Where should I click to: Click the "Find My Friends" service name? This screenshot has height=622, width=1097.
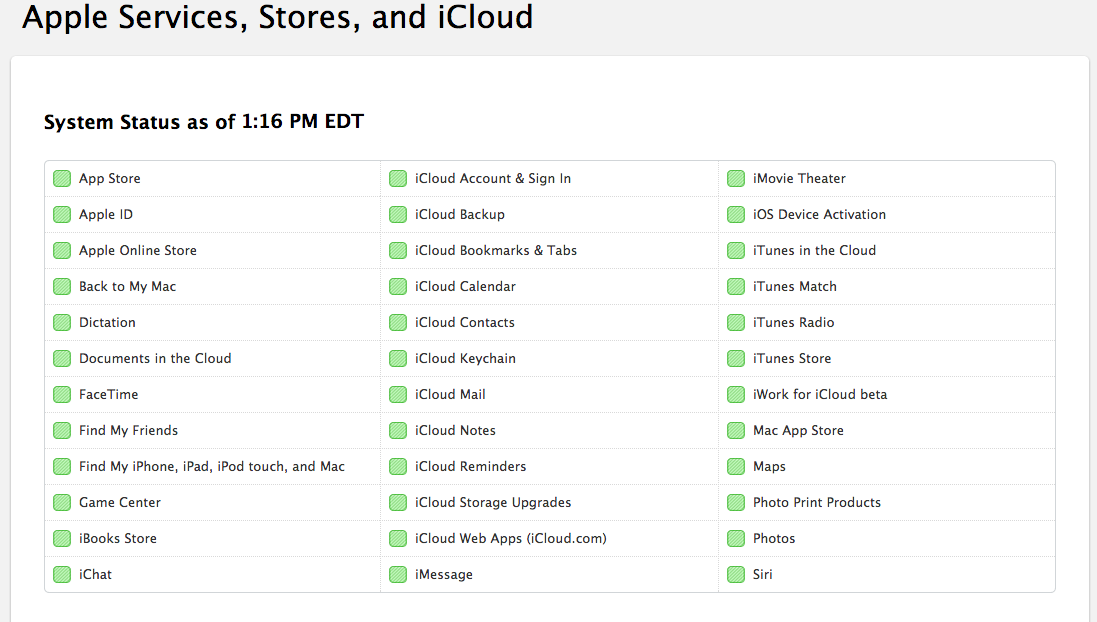tap(128, 430)
